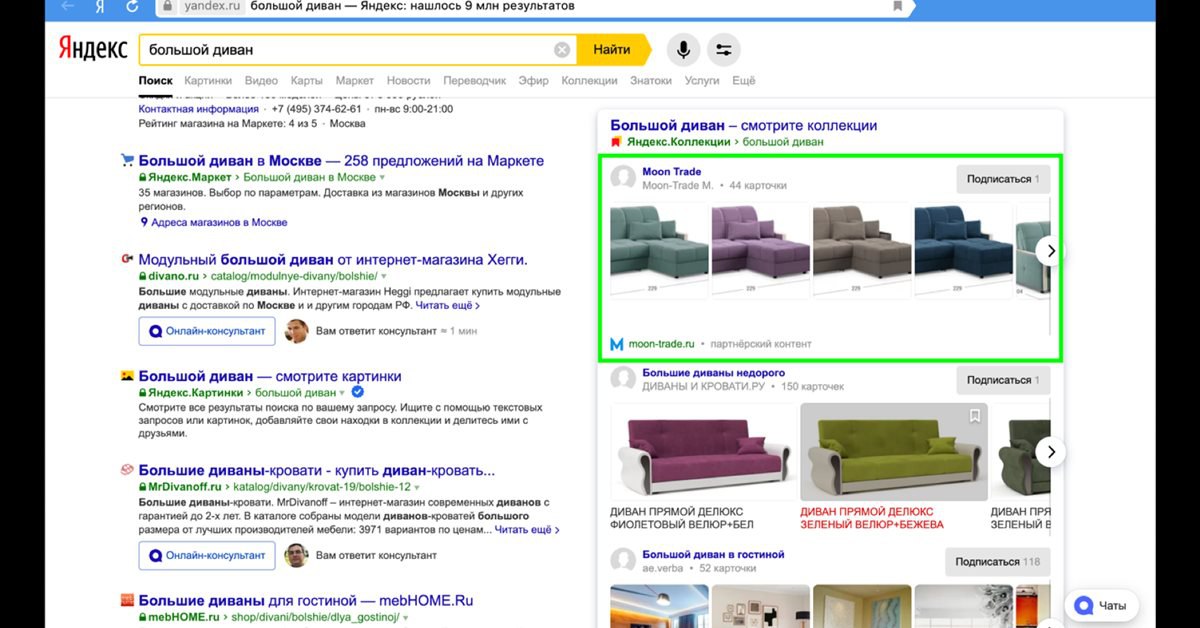Bookmark the page via address bar icon
Screen dimensions: 1200x628
pos(898,6)
